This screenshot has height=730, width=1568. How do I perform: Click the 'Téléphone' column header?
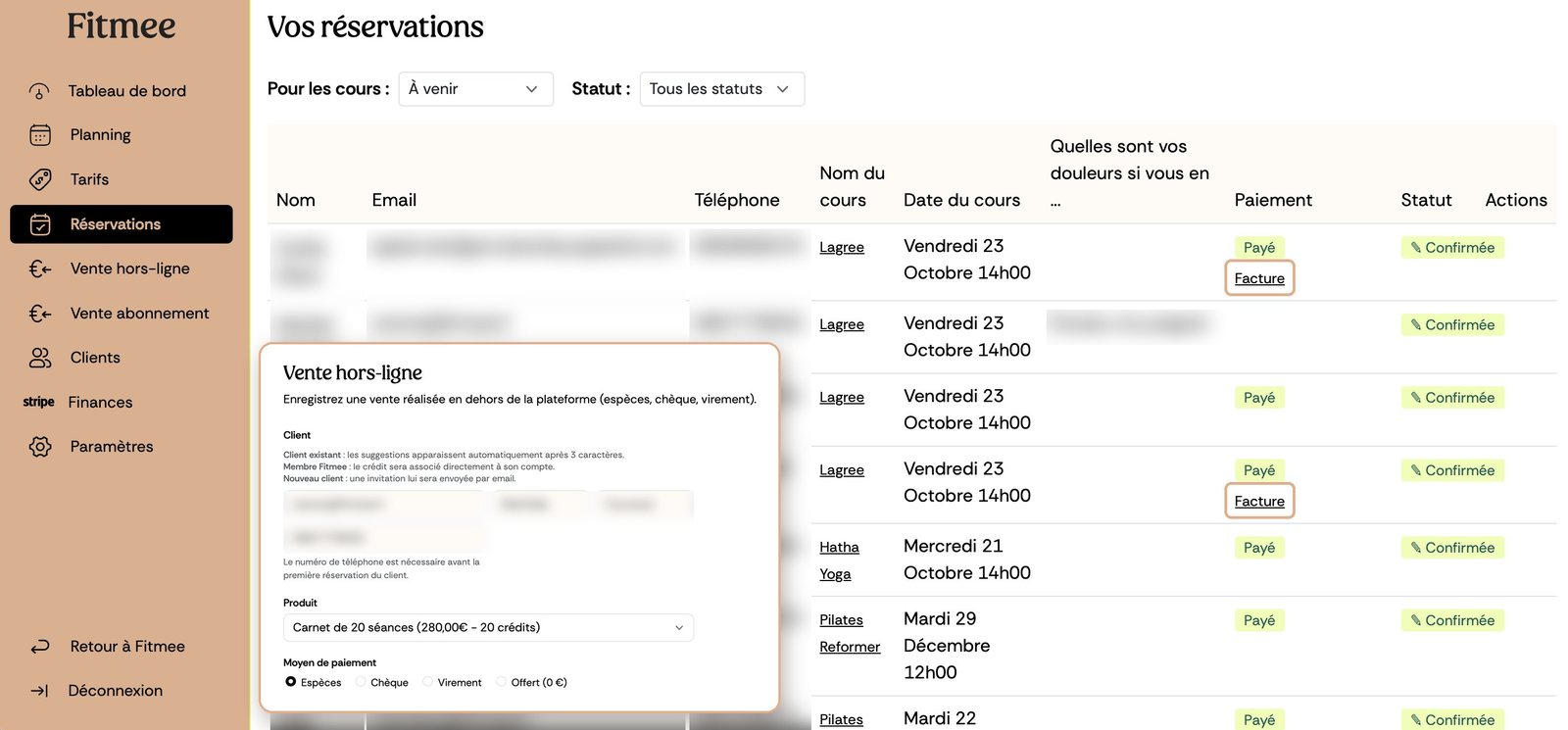click(x=737, y=200)
